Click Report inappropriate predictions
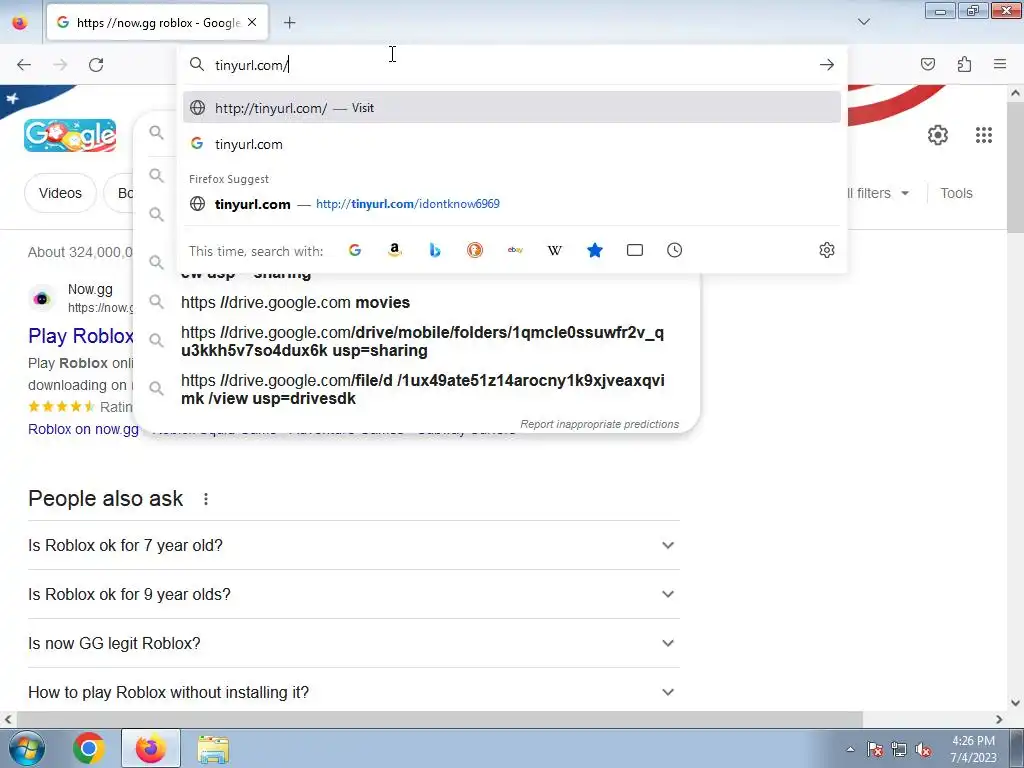The image size is (1024, 768). 600,424
